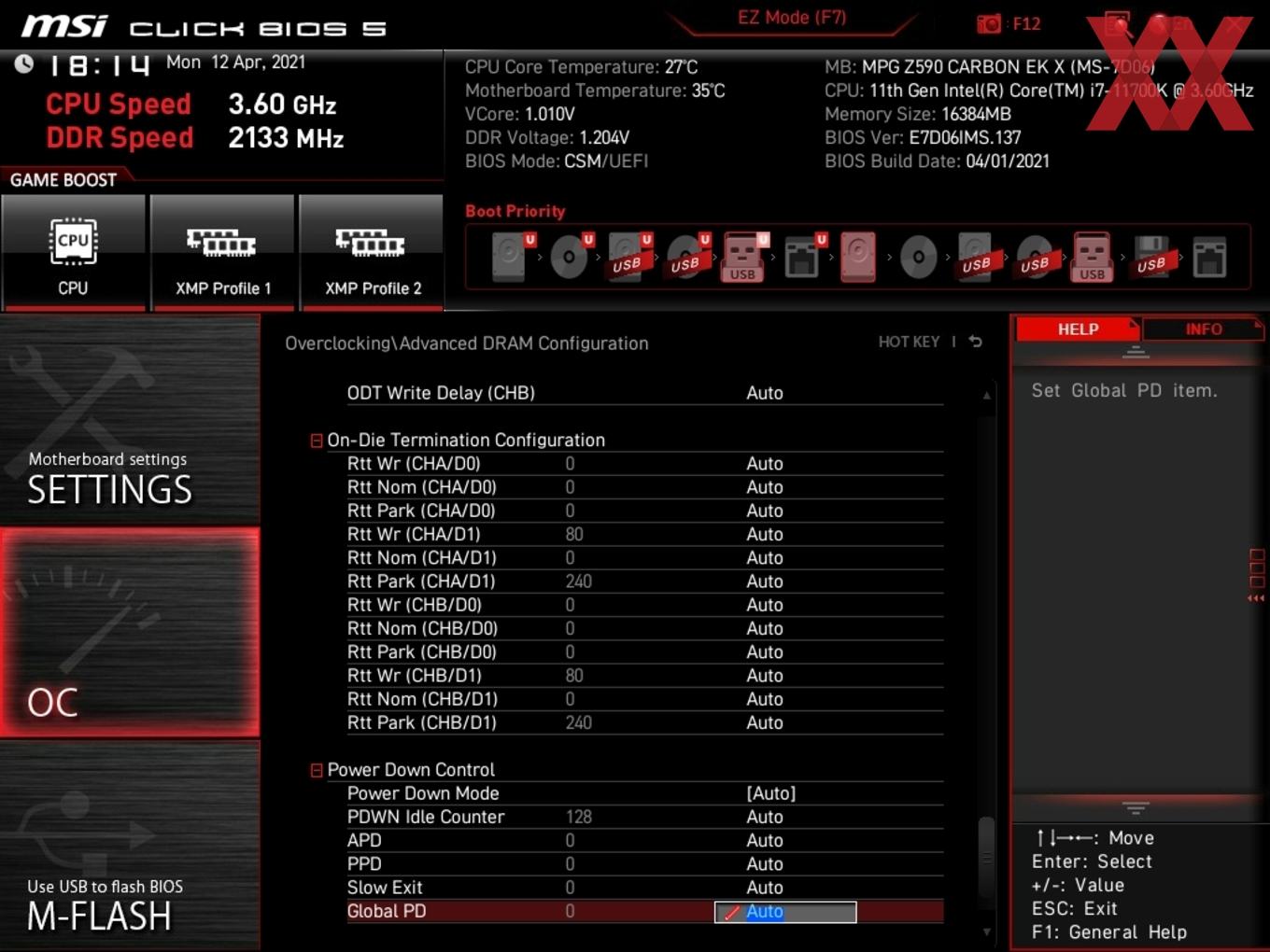
Task: Select the Rtt Wr (CHB/D0) row
Action: 644,605
